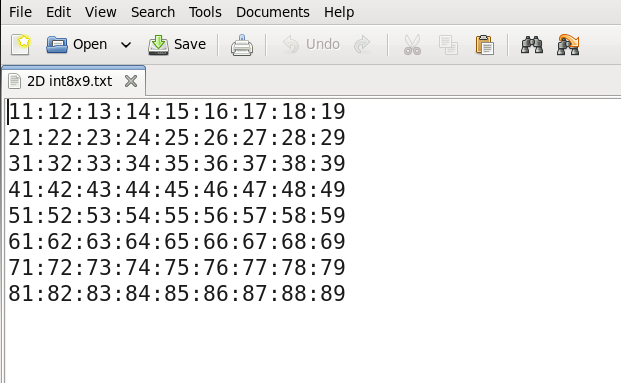621x383 pixels.
Task: Open the Edit menu
Action: [x=58, y=12]
